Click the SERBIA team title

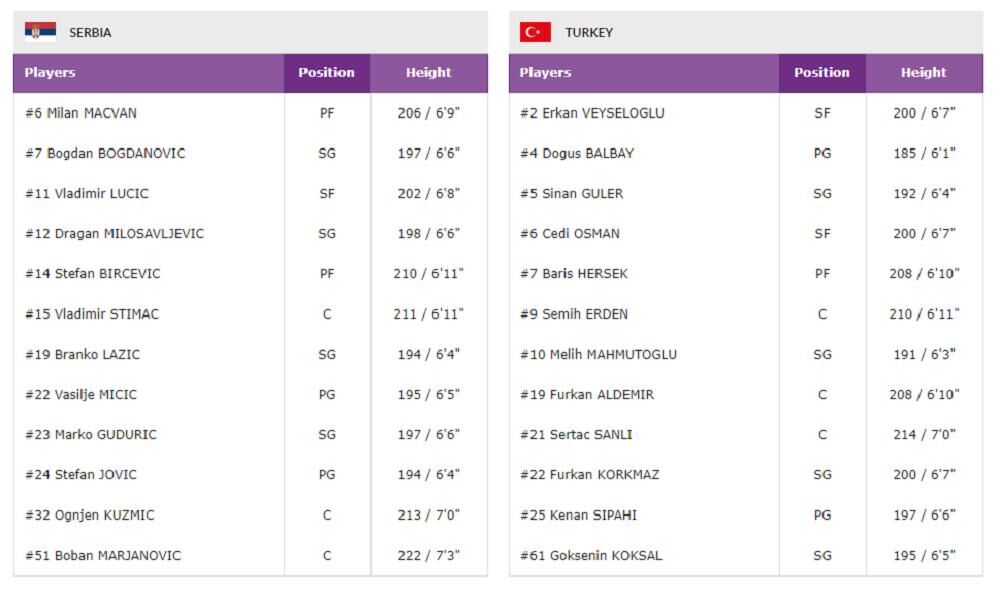pyautogui.click(x=90, y=33)
